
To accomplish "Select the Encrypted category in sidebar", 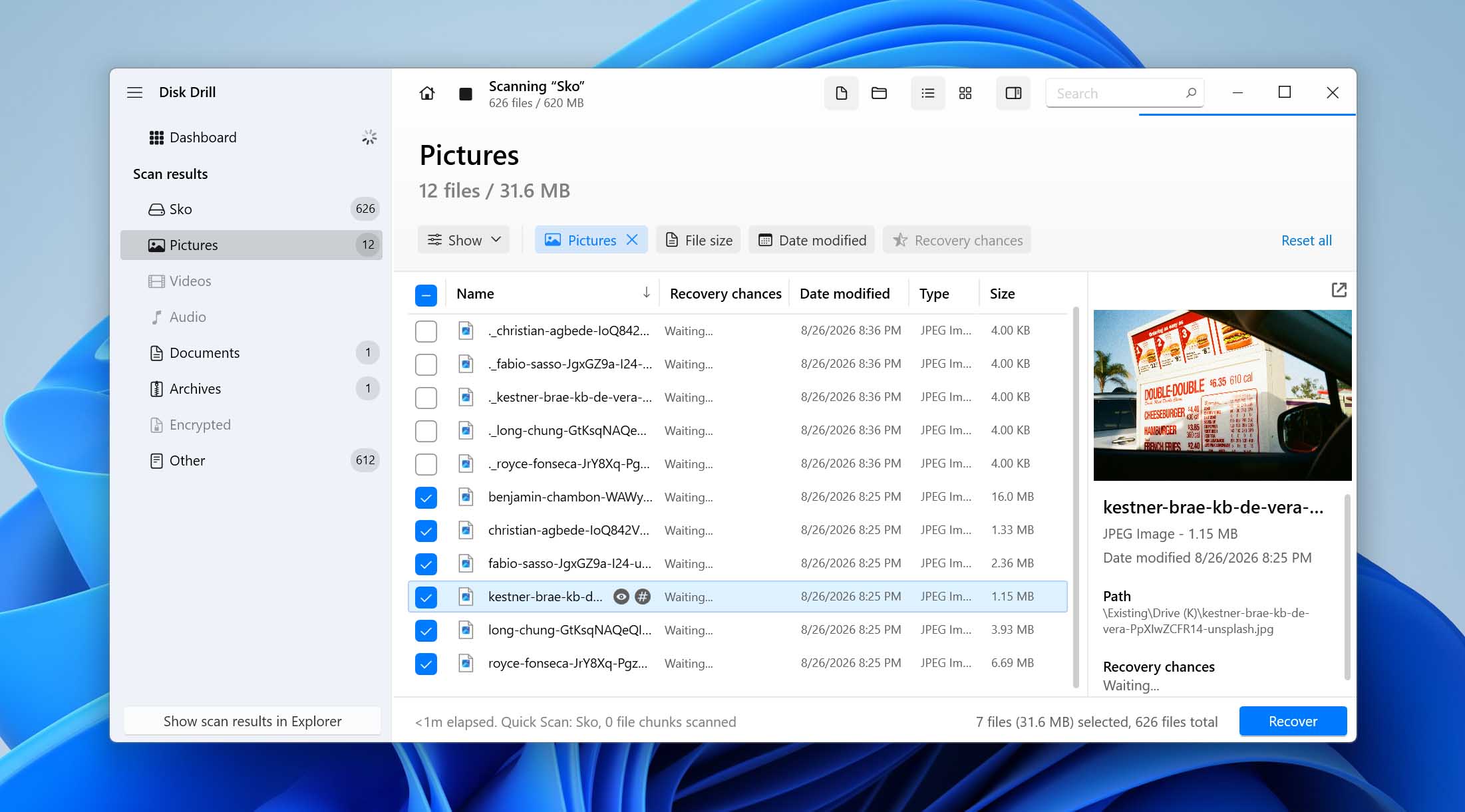I will coord(251,424).
